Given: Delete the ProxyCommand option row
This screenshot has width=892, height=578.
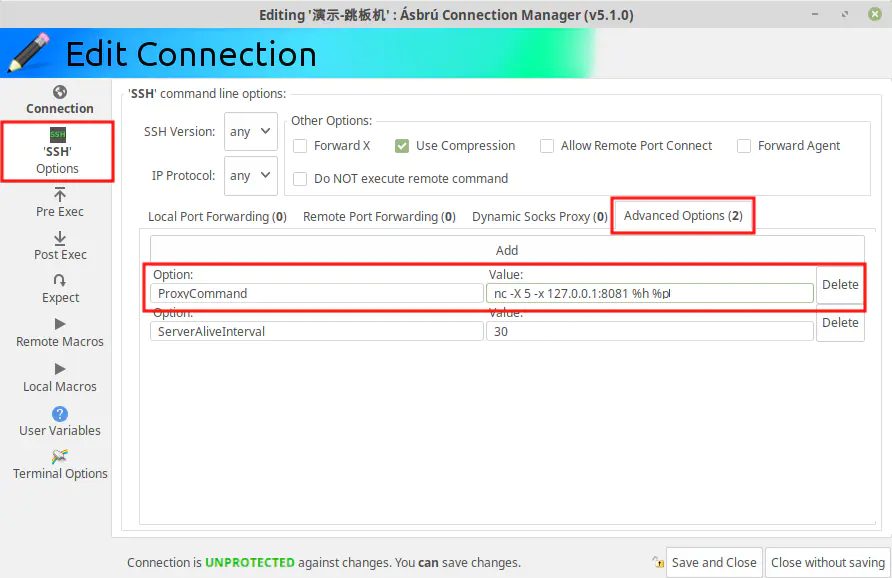Looking at the screenshot, I should pos(840,284).
